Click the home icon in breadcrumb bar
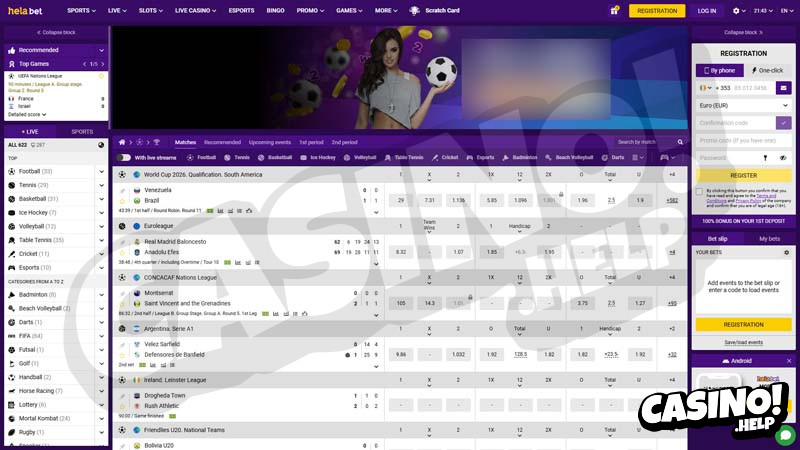The image size is (800, 450). [122, 142]
